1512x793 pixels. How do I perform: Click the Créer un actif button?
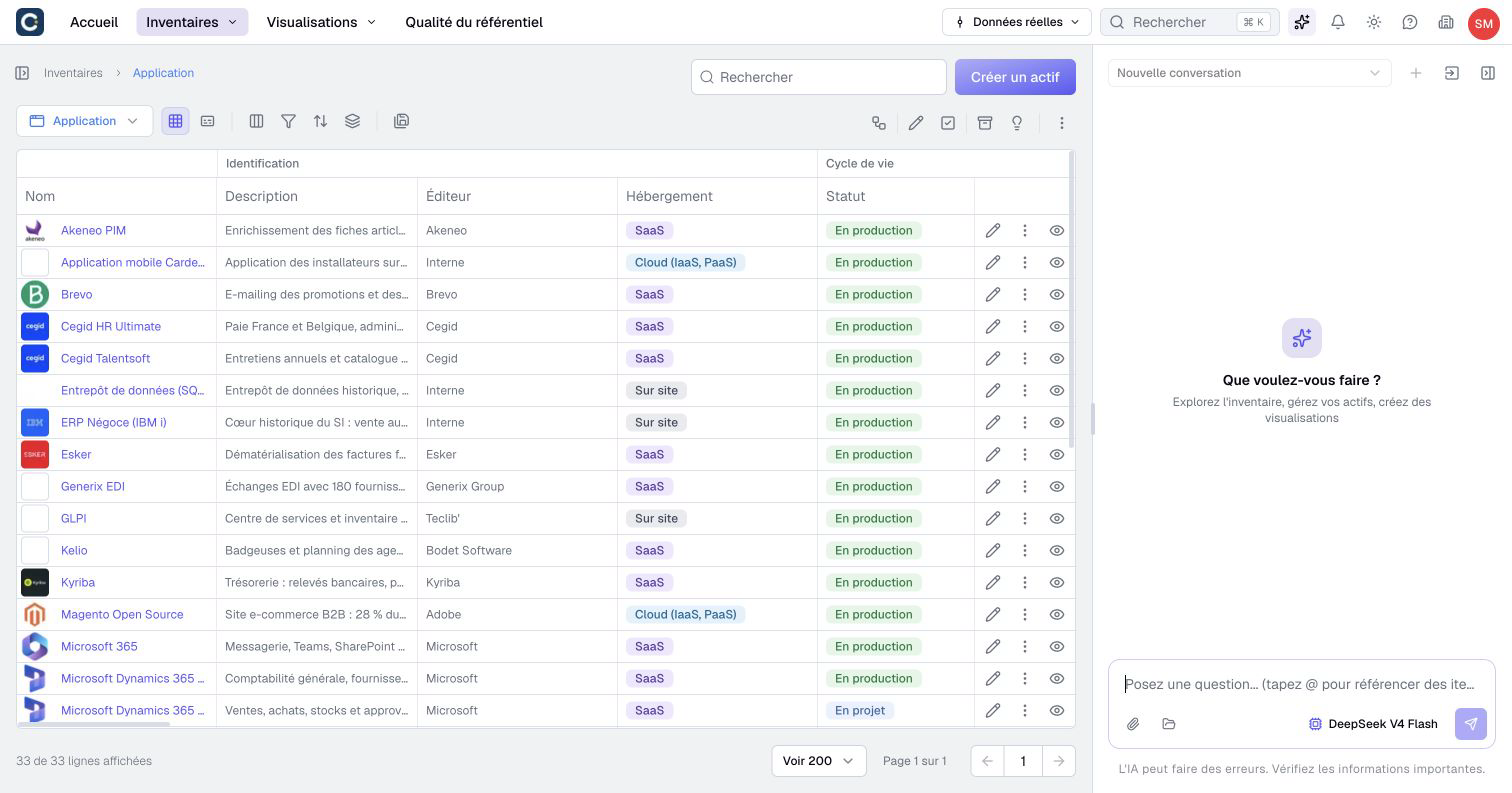tap(1015, 77)
